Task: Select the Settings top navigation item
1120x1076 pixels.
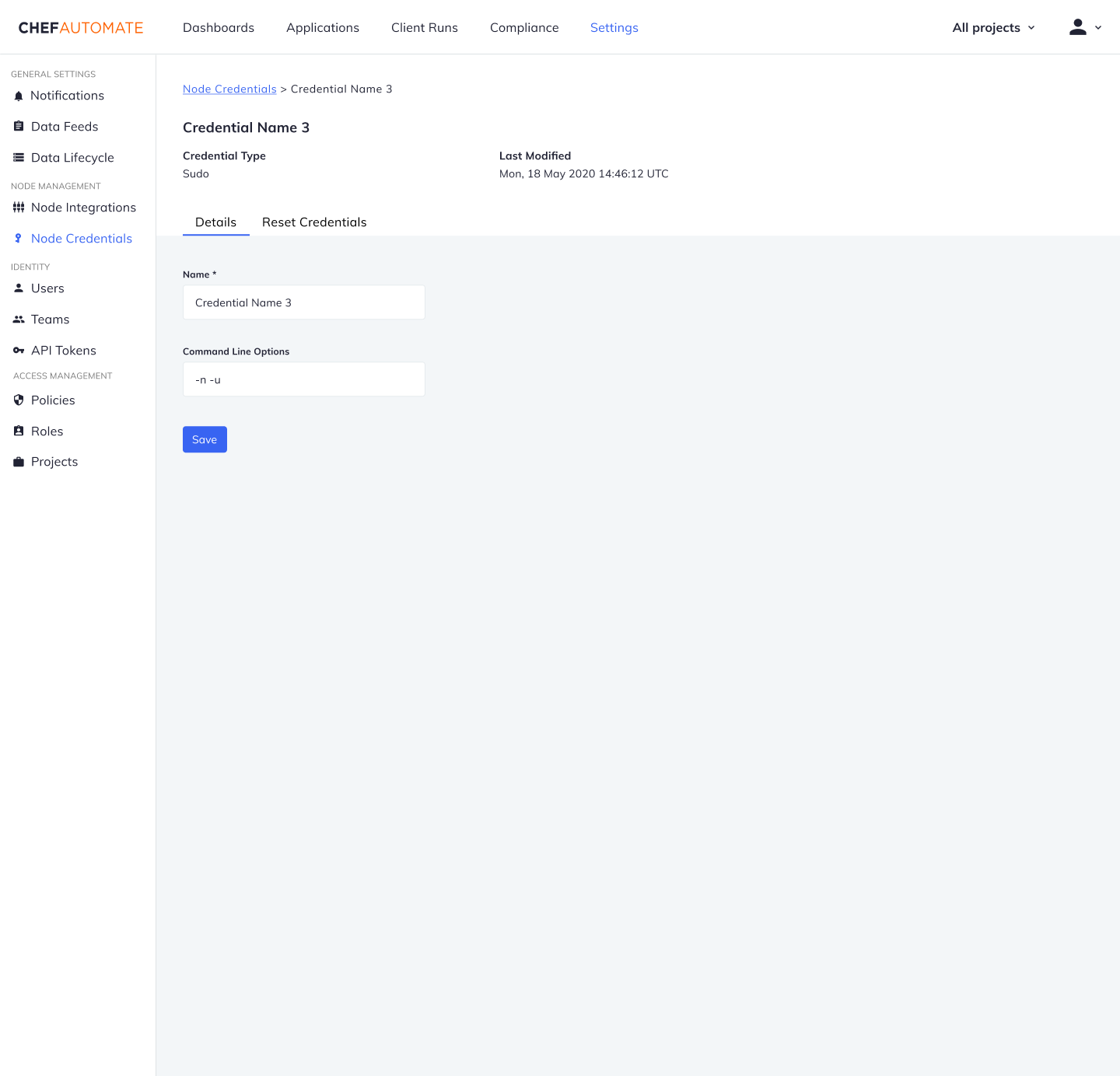Action: (614, 28)
